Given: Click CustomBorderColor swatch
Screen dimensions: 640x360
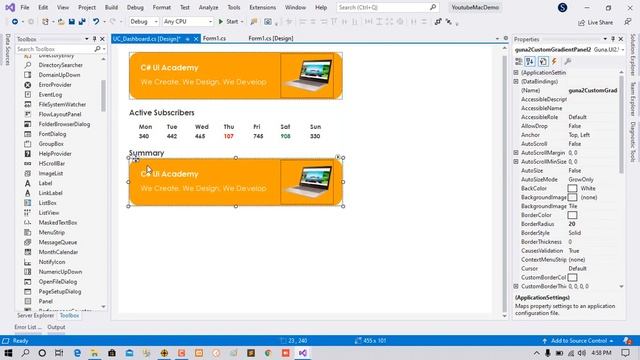Looking at the screenshot, I should [x=572, y=278].
